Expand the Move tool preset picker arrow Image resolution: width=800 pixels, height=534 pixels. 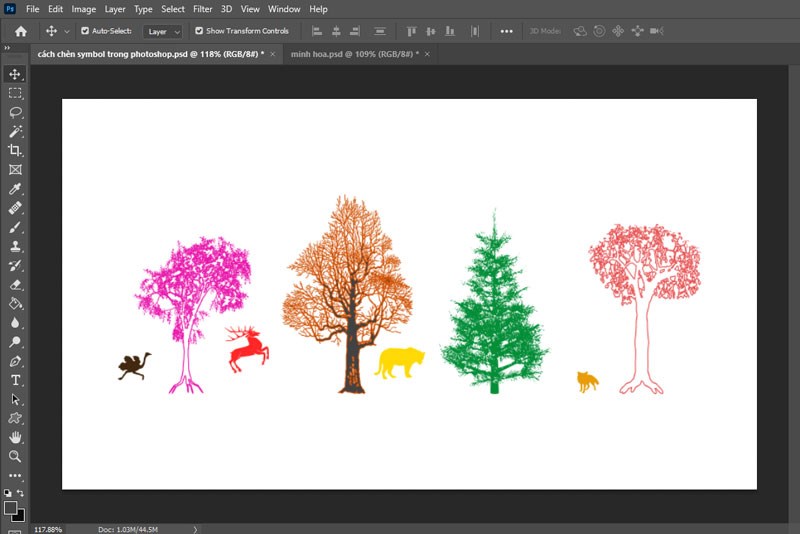pos(67,31)
